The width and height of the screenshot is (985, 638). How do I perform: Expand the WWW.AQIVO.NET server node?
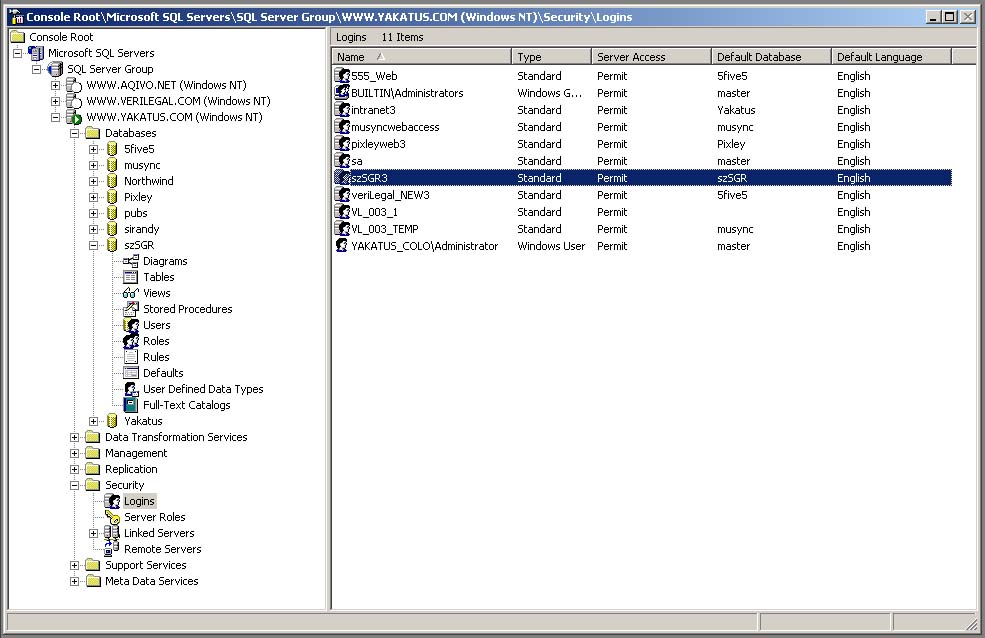coord(55,85)
